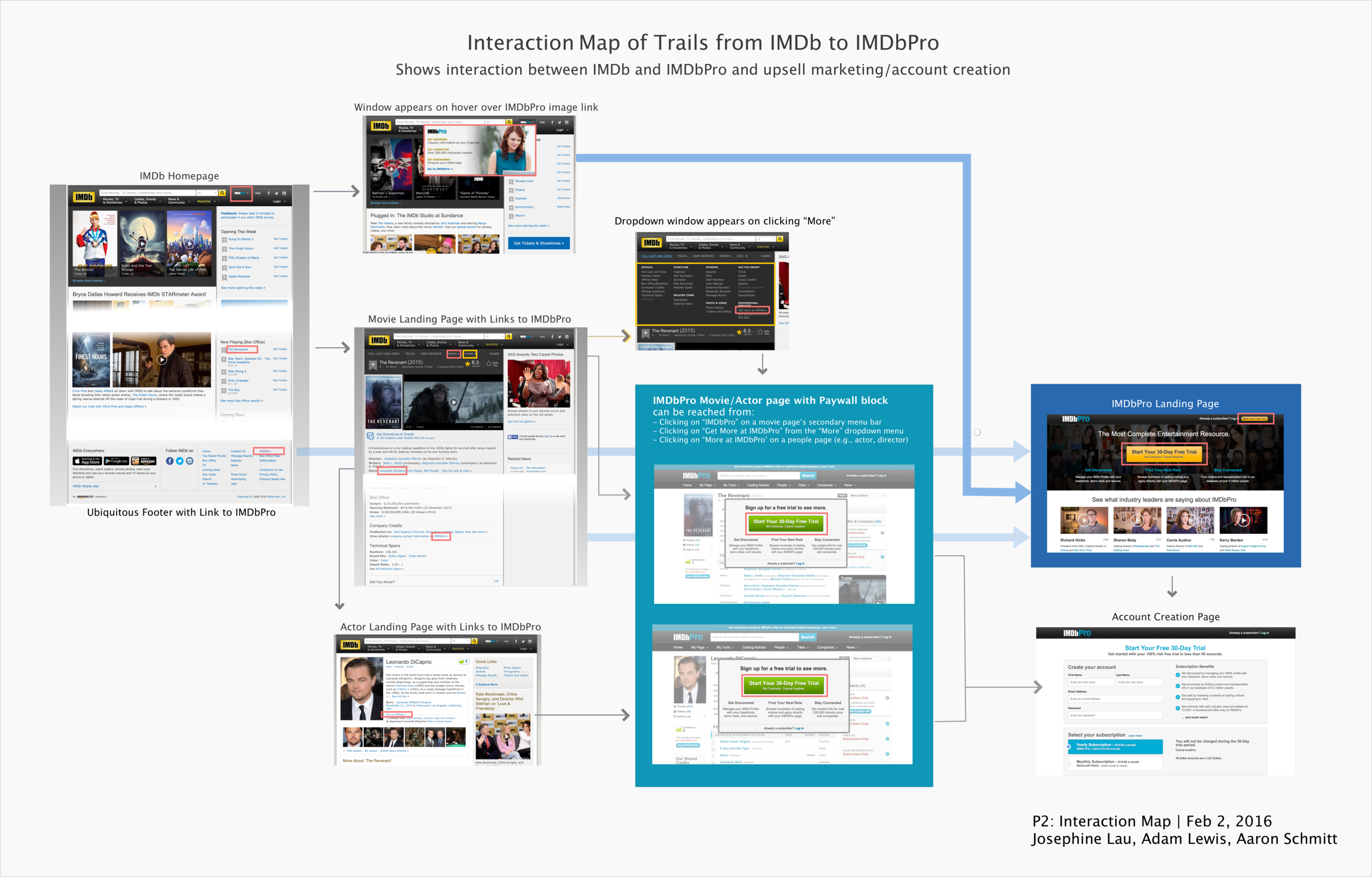Open the All category dropdown in the Homepage search bar

[x=206, y=193]
